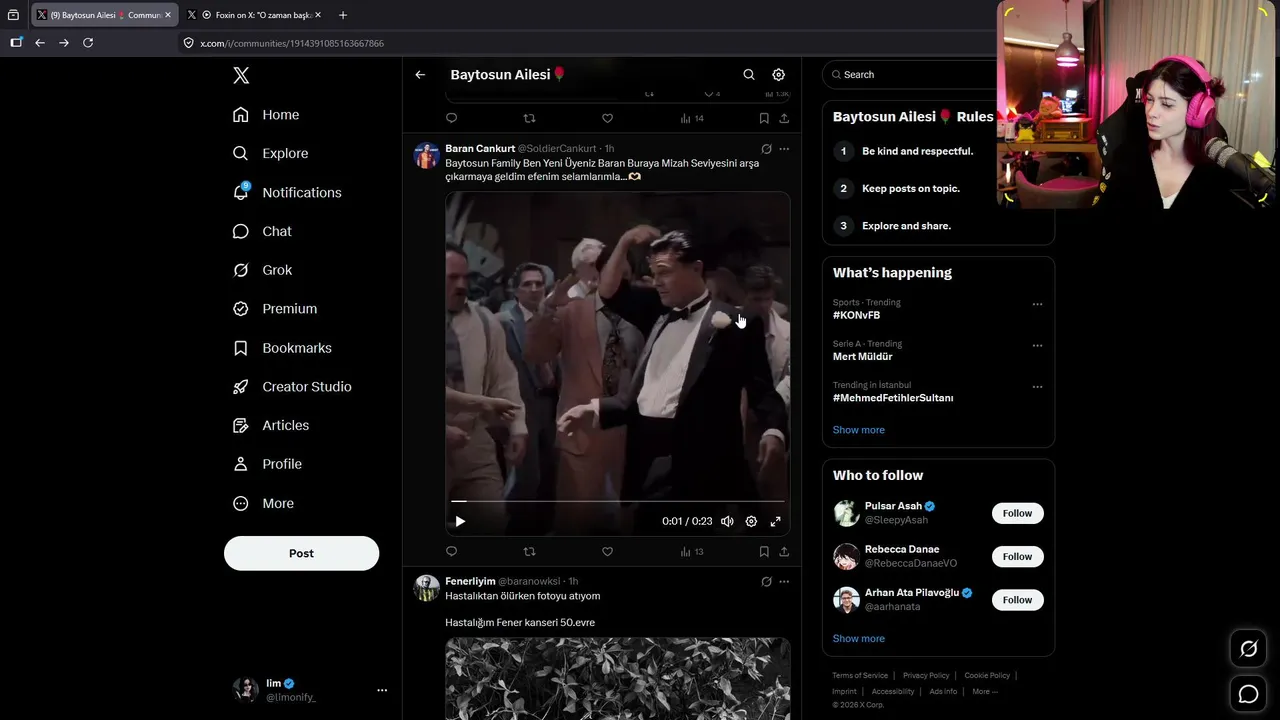Open Bookmarks in sidebar

tap(282, 348)
